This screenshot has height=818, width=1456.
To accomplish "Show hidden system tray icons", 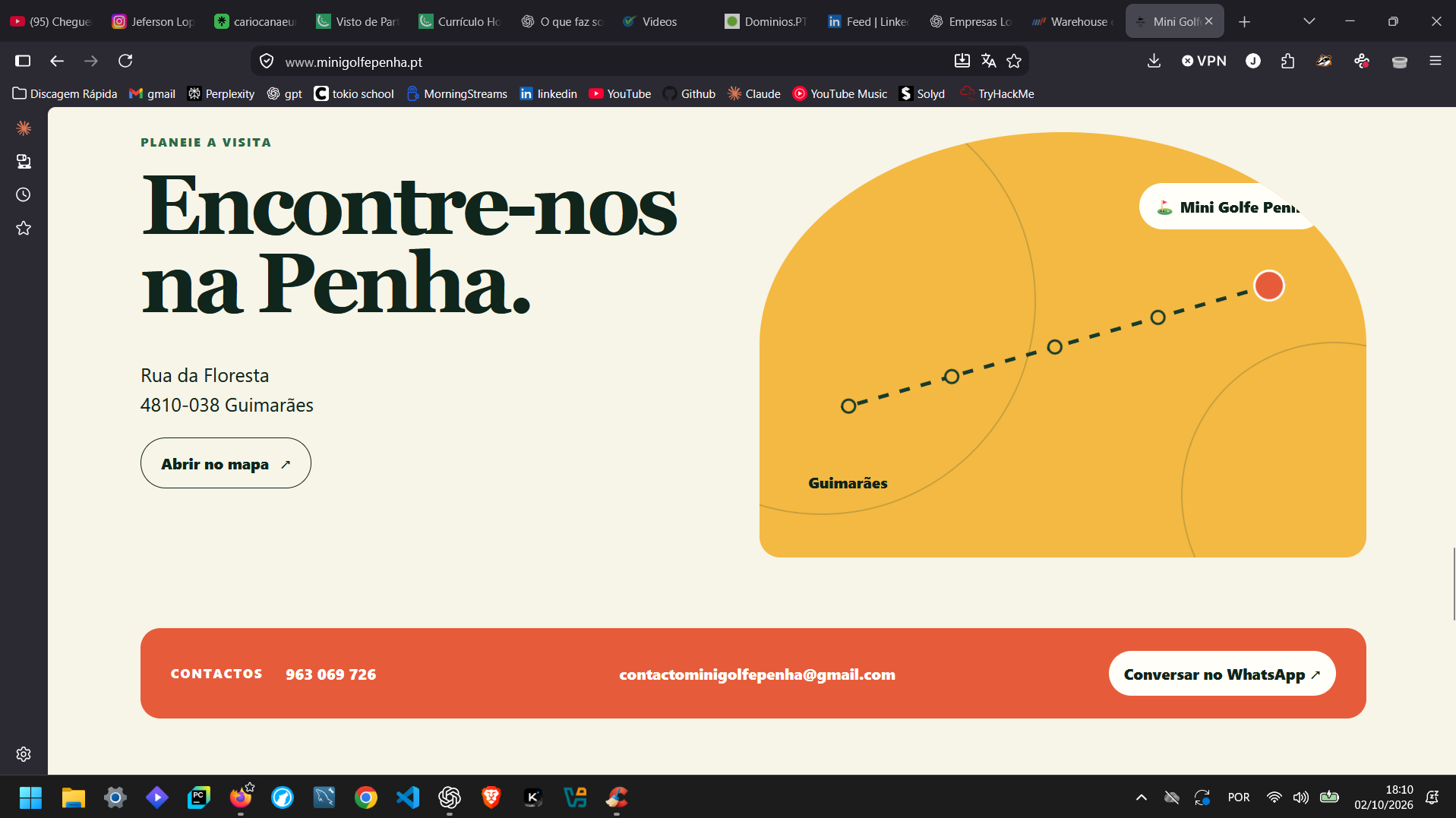I will click(1141, 797).
